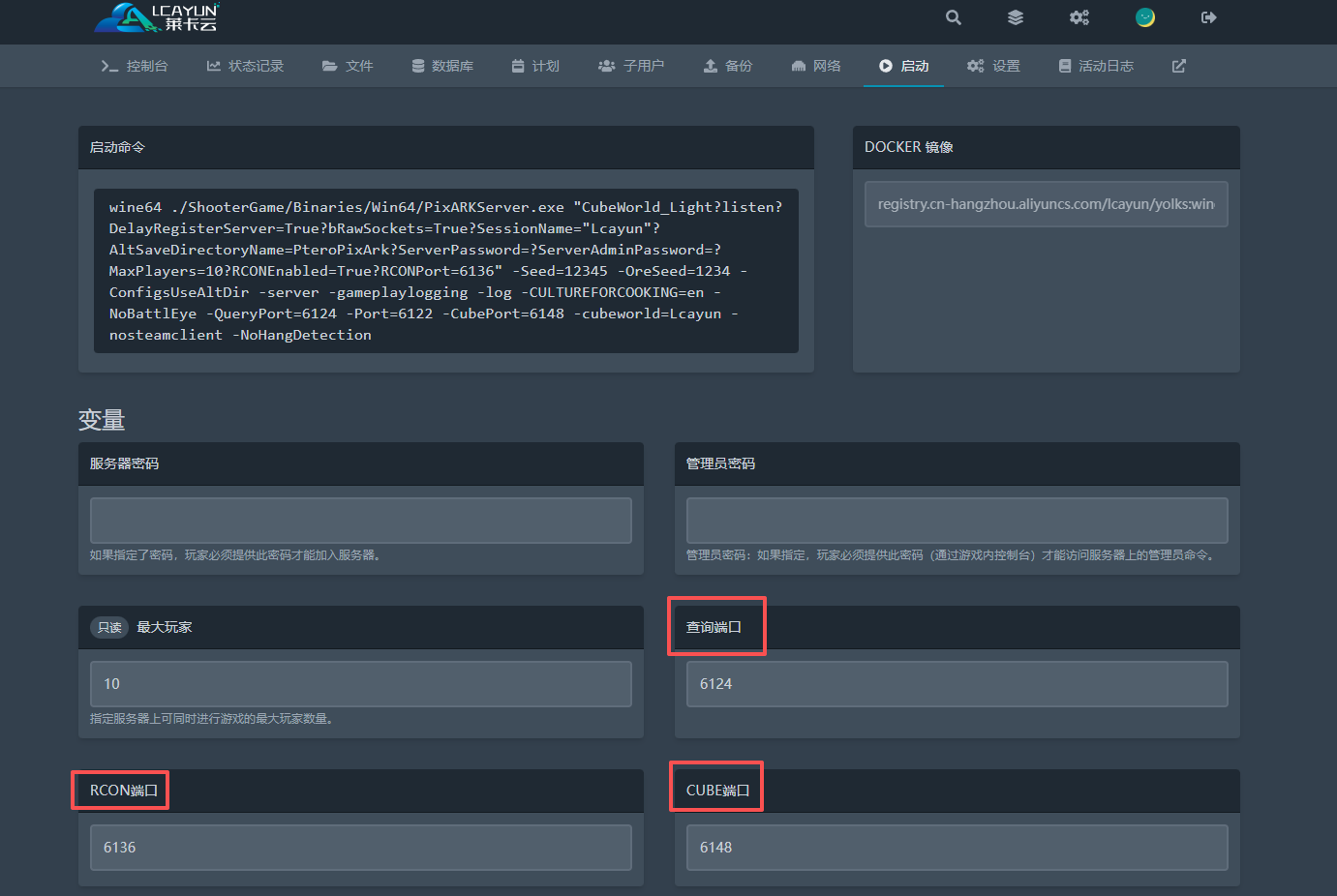The height and width of the screenshot is (896, 1337).
Task: Click the 服务器密码 server password field
Action: (x=360, y=521)
